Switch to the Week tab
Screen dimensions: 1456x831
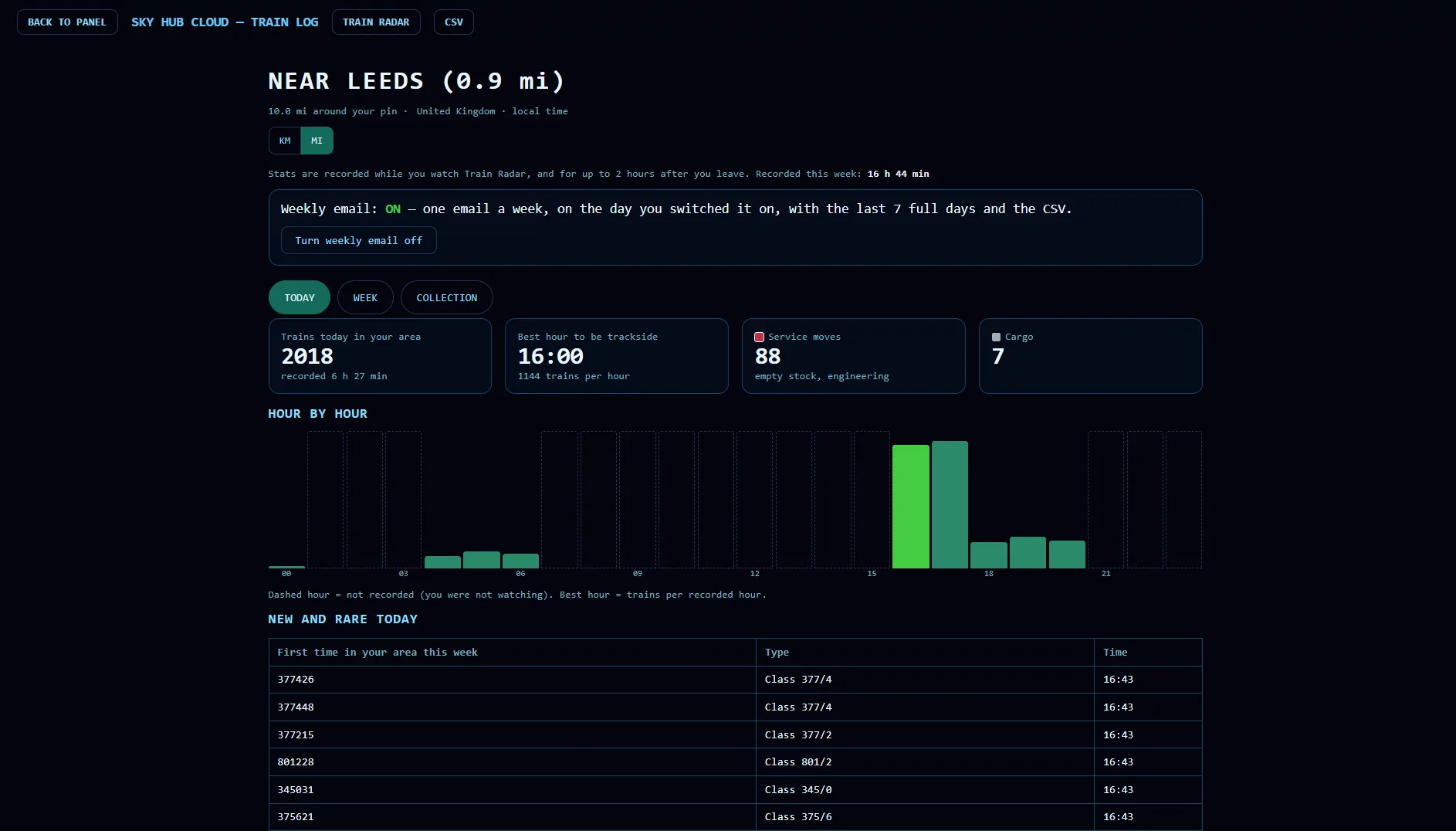pyautogui.click(x=365, y=297)
